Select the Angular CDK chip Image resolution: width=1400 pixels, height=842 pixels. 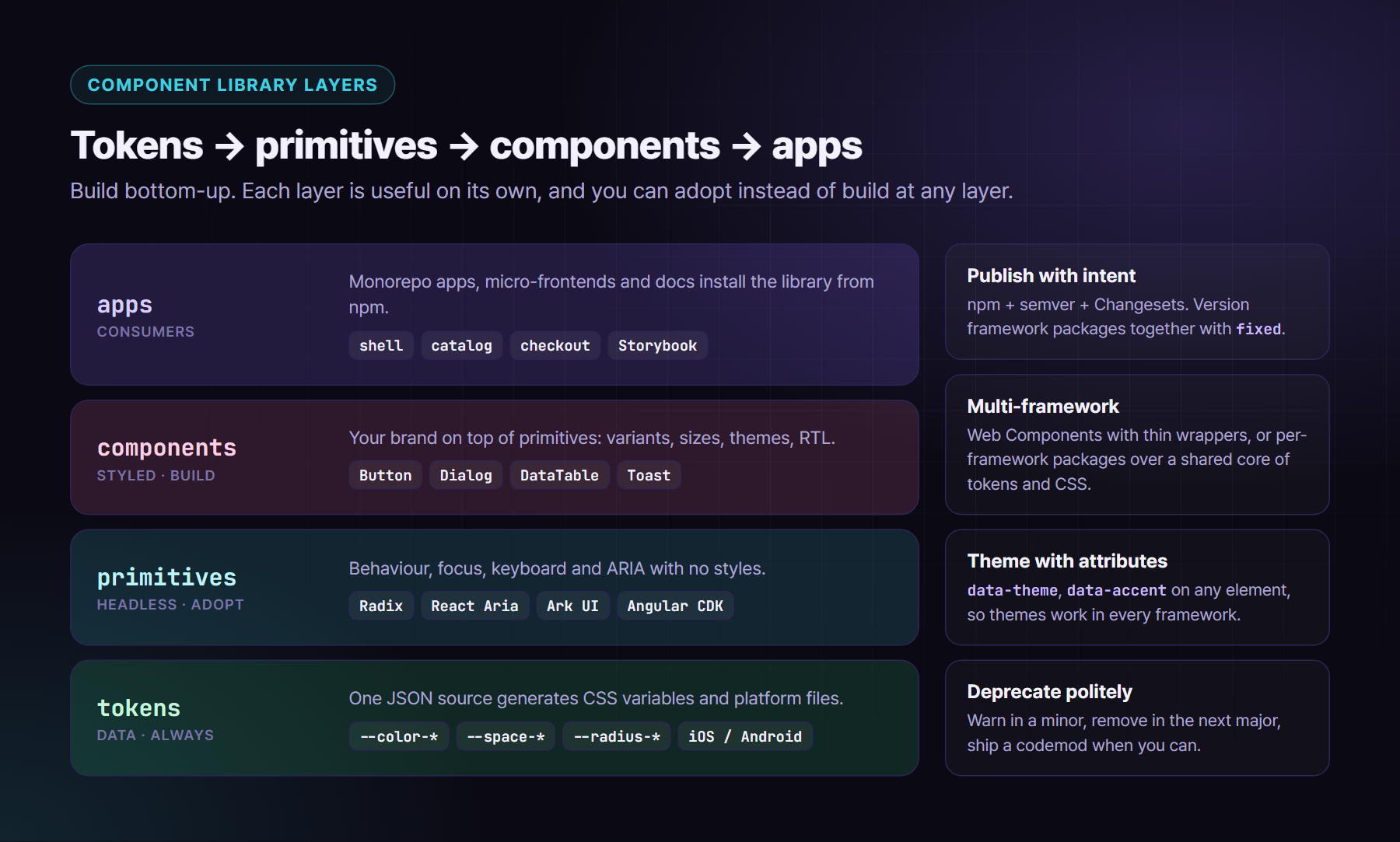(675, 606)
